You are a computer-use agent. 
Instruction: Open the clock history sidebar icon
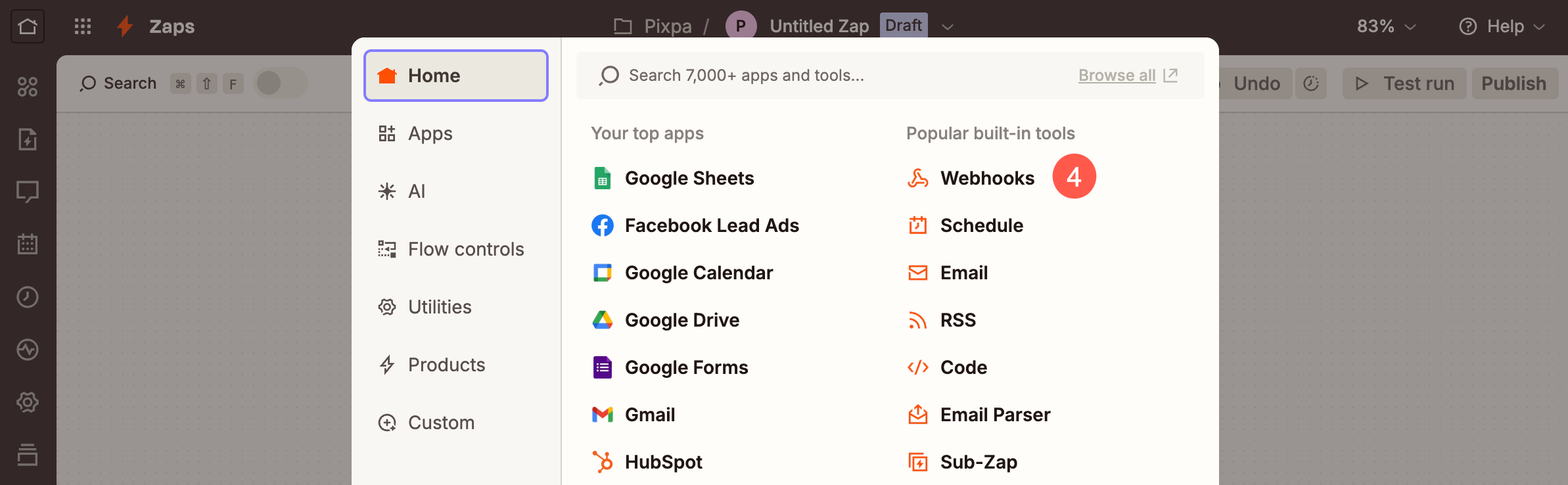[28, 297]
